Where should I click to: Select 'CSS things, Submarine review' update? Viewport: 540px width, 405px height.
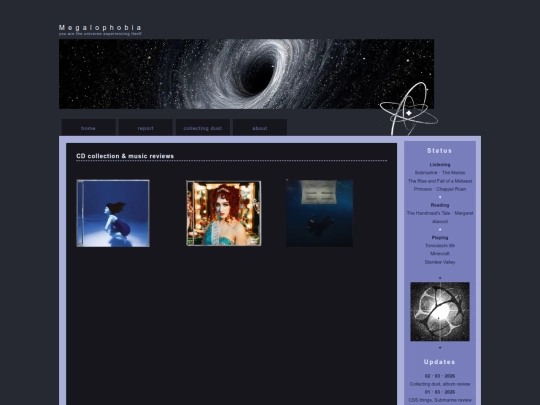(x=440, y=400)
